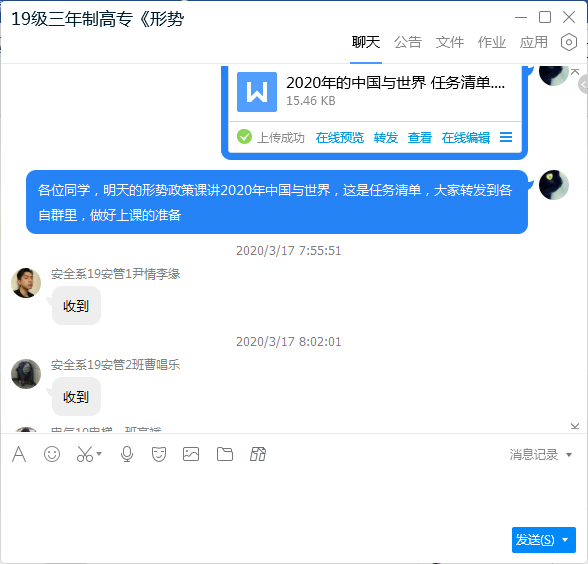Open the font formatting tool
588x564 pixels.
click(x=19, y=454)
